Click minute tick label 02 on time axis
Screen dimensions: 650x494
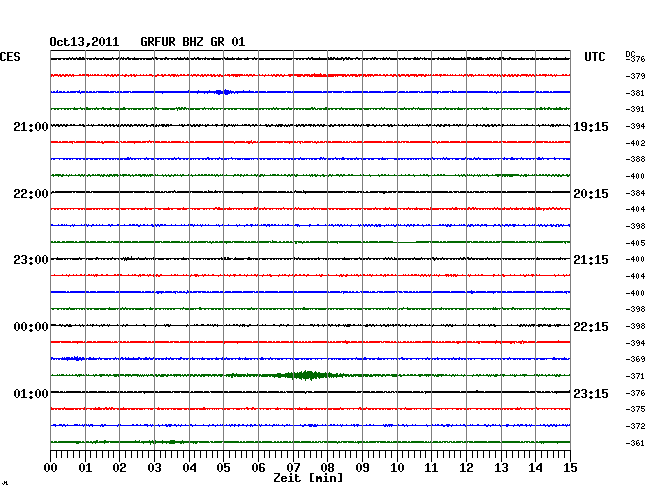pos(119,468)
